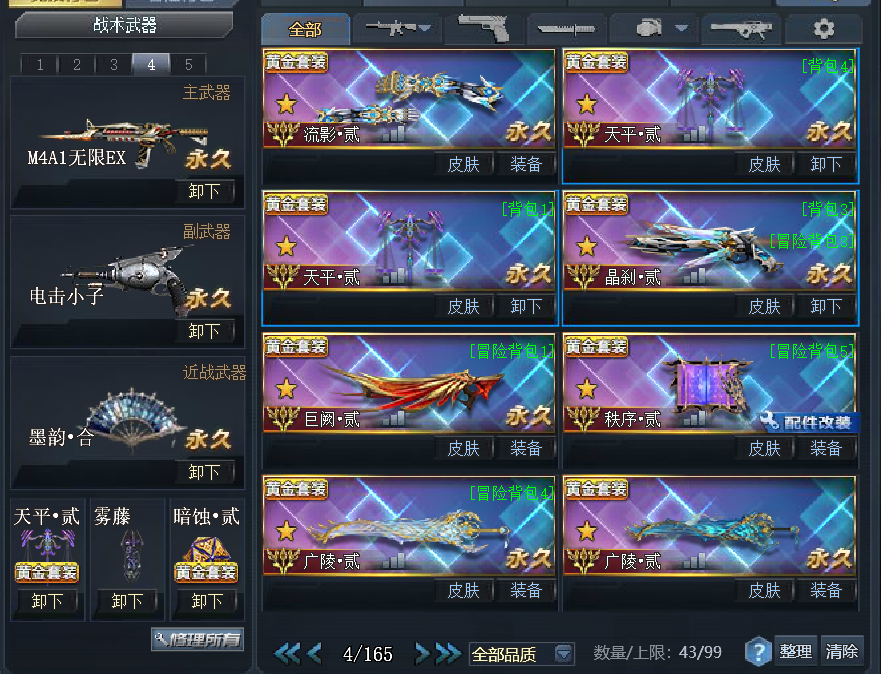Switch to backpack slot 2

[x=77, y=64]
